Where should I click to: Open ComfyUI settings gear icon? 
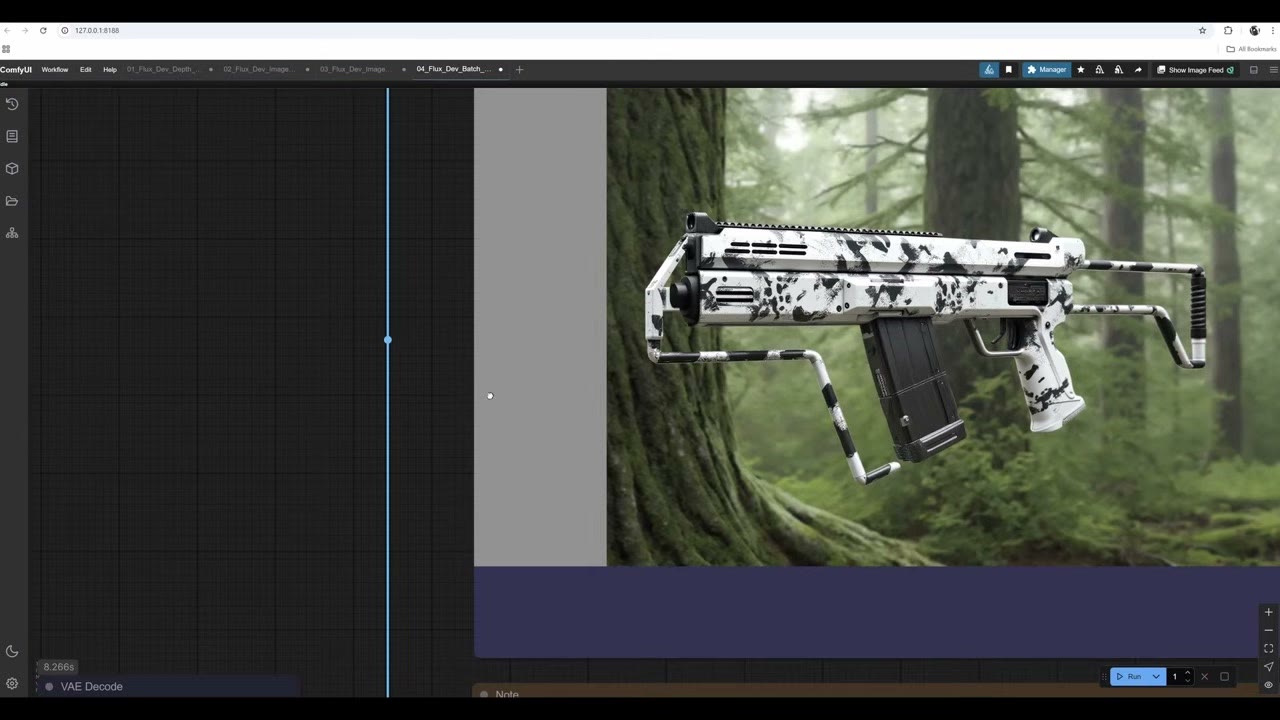point(12,684)
